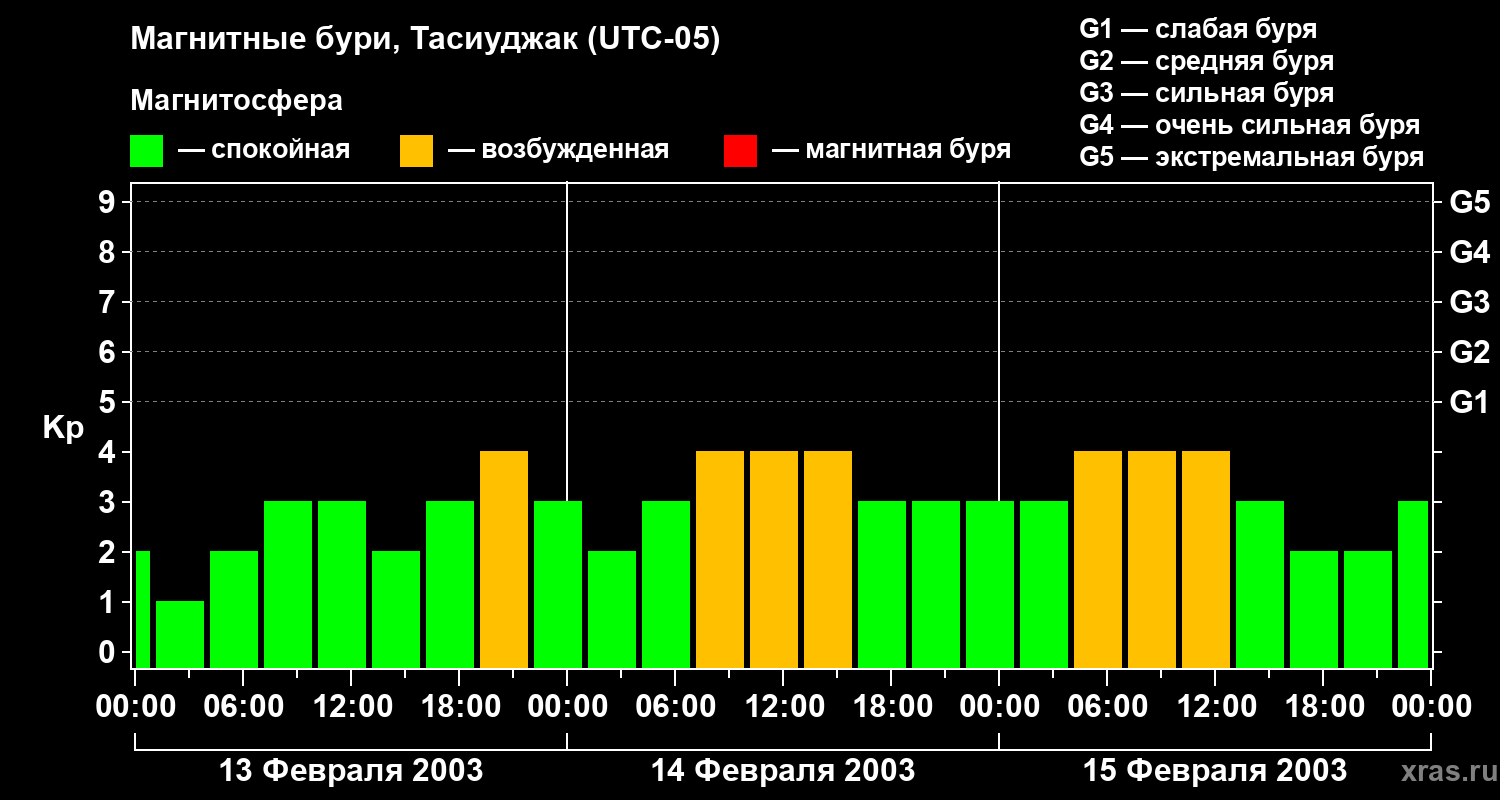The width and height of the screenshot is (1500, 800).
Task: Select the '15 Февраля 2003' date label
Action: pyautogui.click(x=1215, y=771)
